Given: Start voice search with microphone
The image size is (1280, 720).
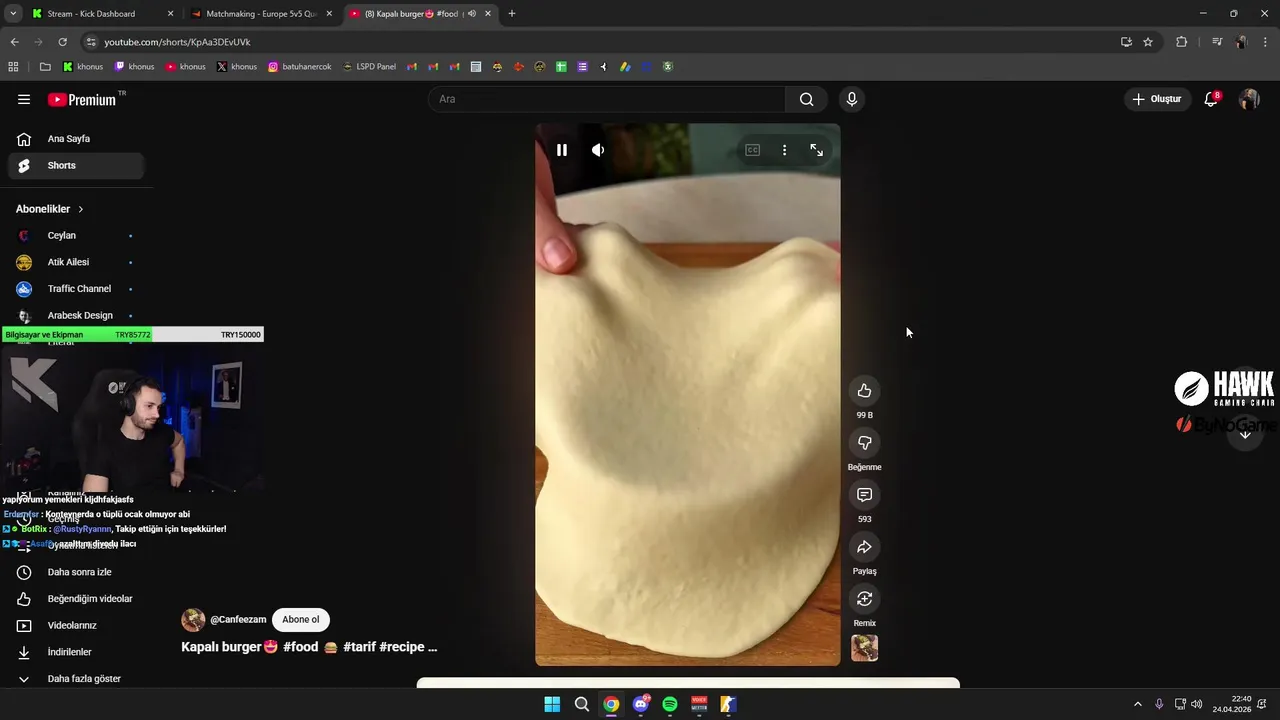Looking at the screenshot, I should click(x=852, y=99).
